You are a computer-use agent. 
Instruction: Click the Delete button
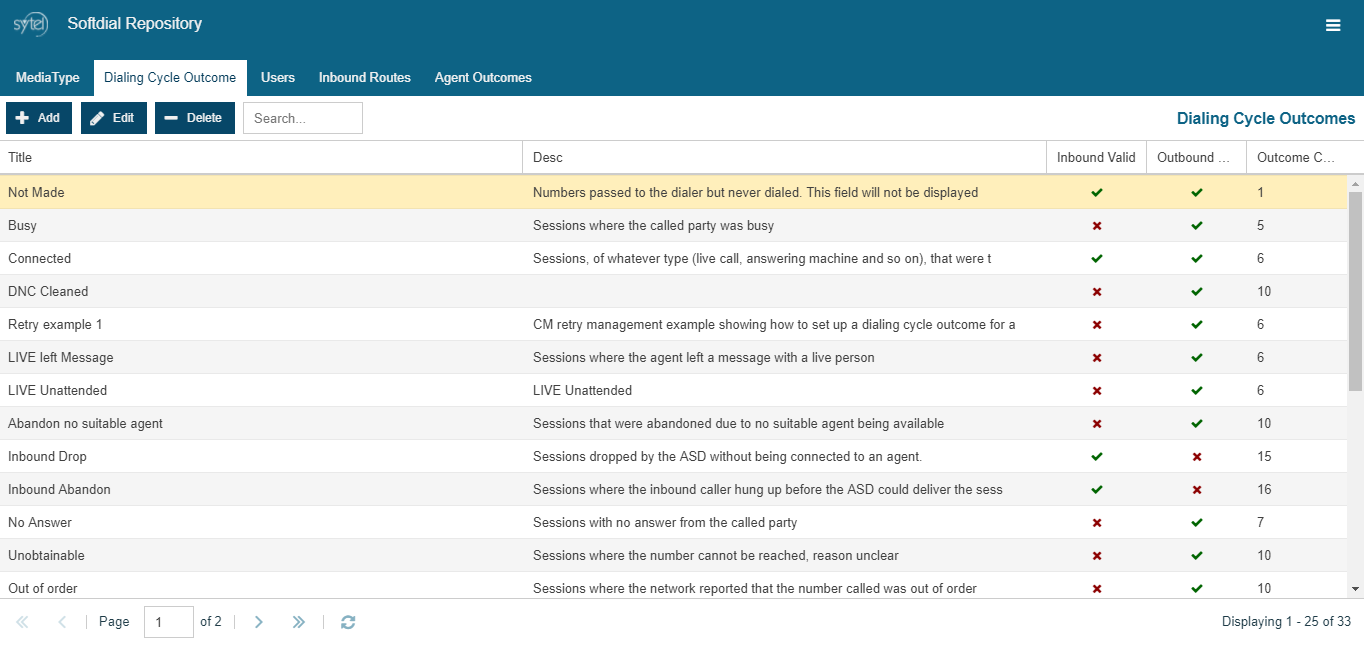click(x=195, y=118)
